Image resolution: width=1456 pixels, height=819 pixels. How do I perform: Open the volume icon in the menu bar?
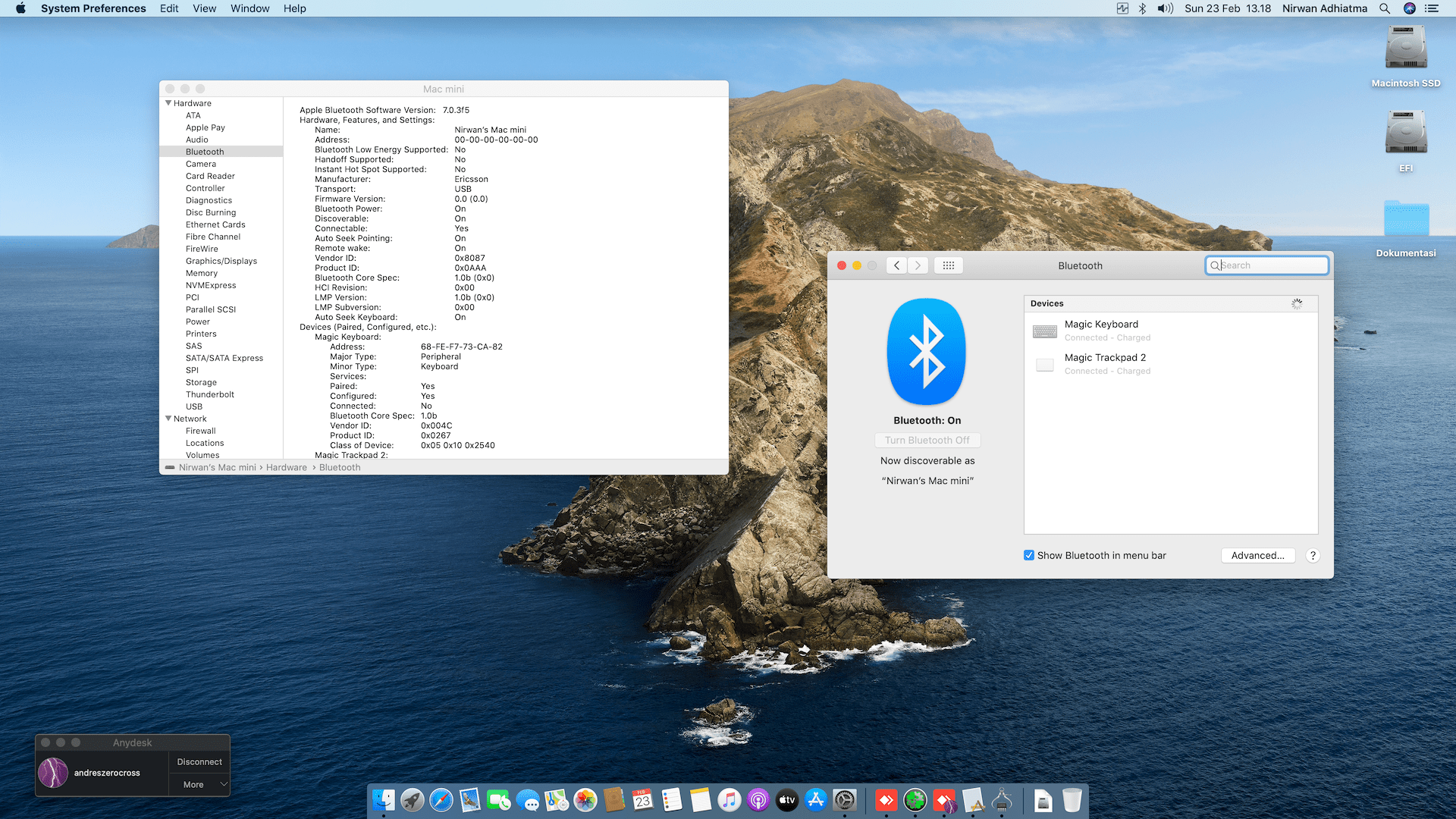point(1166,8)
